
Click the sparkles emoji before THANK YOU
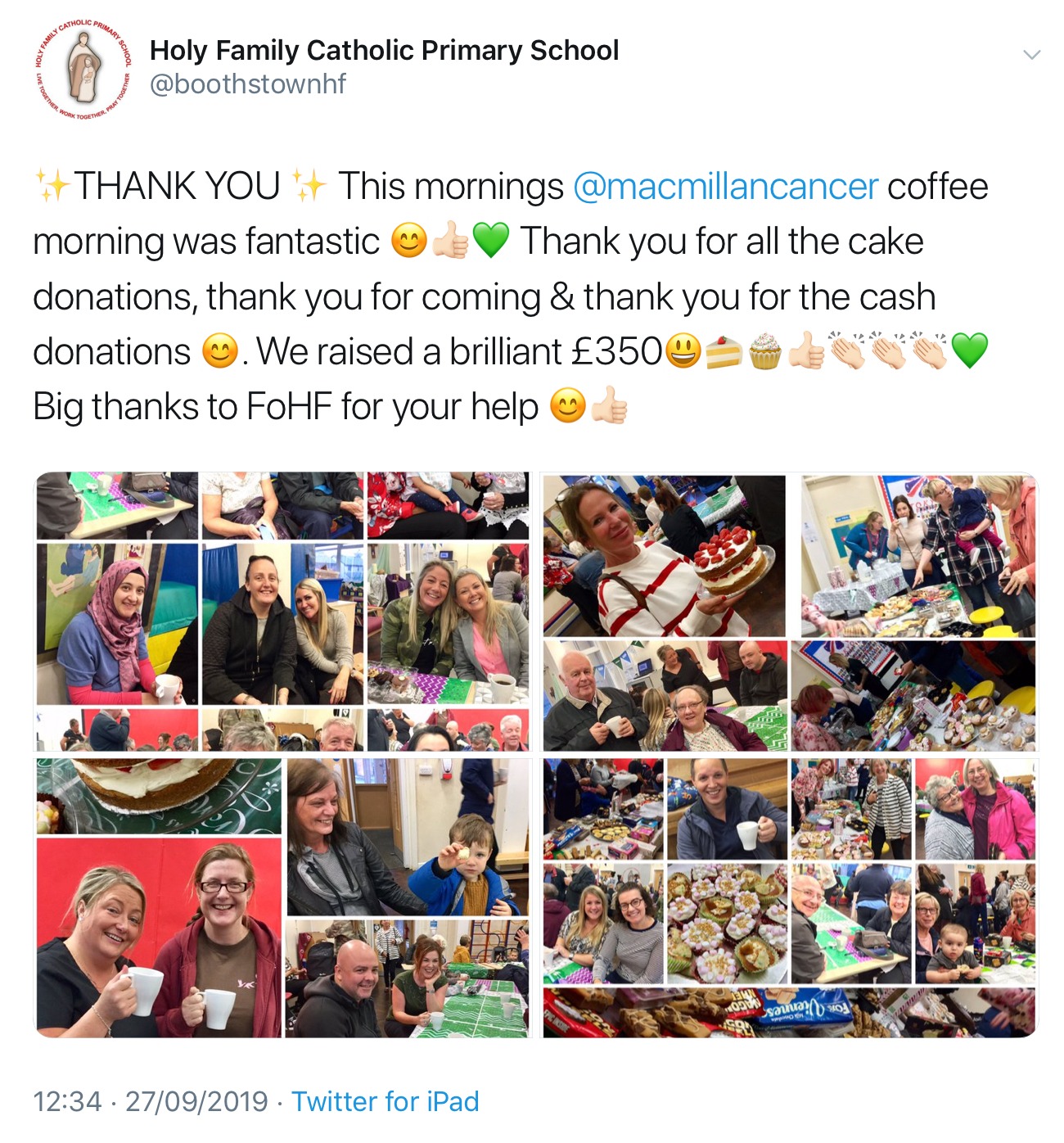tap(52, 186)
